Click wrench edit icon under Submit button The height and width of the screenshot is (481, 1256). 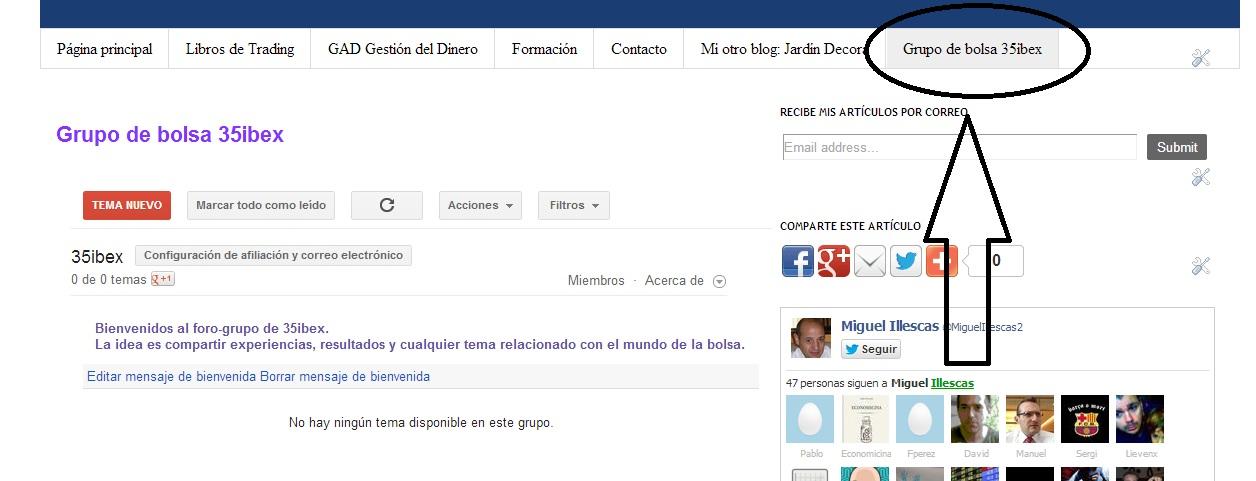coord(1201,177)
